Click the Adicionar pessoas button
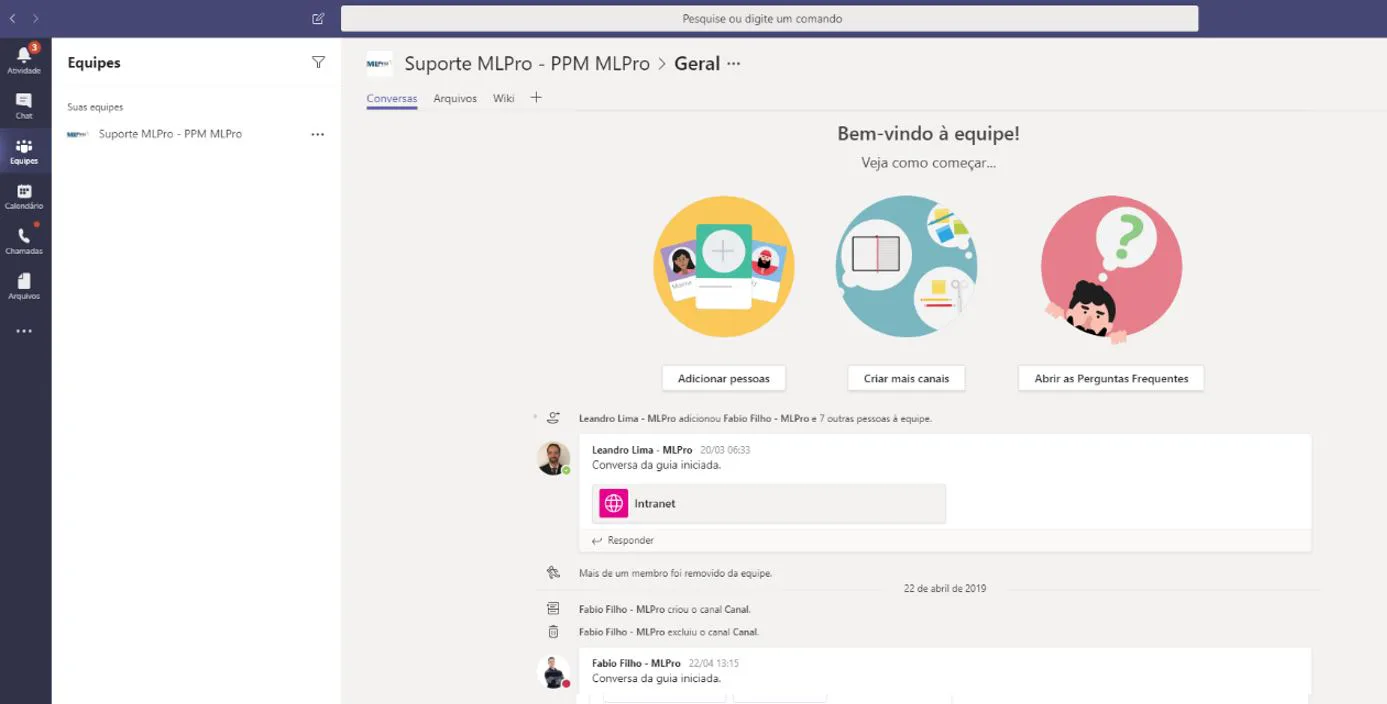 724,378
